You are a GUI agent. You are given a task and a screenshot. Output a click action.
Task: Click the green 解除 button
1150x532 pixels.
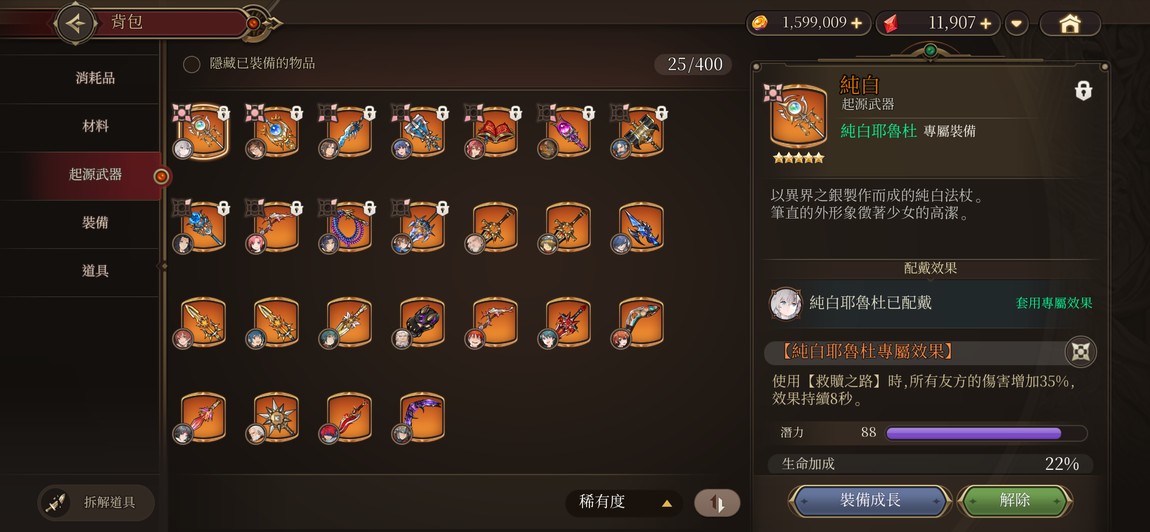1014,501
